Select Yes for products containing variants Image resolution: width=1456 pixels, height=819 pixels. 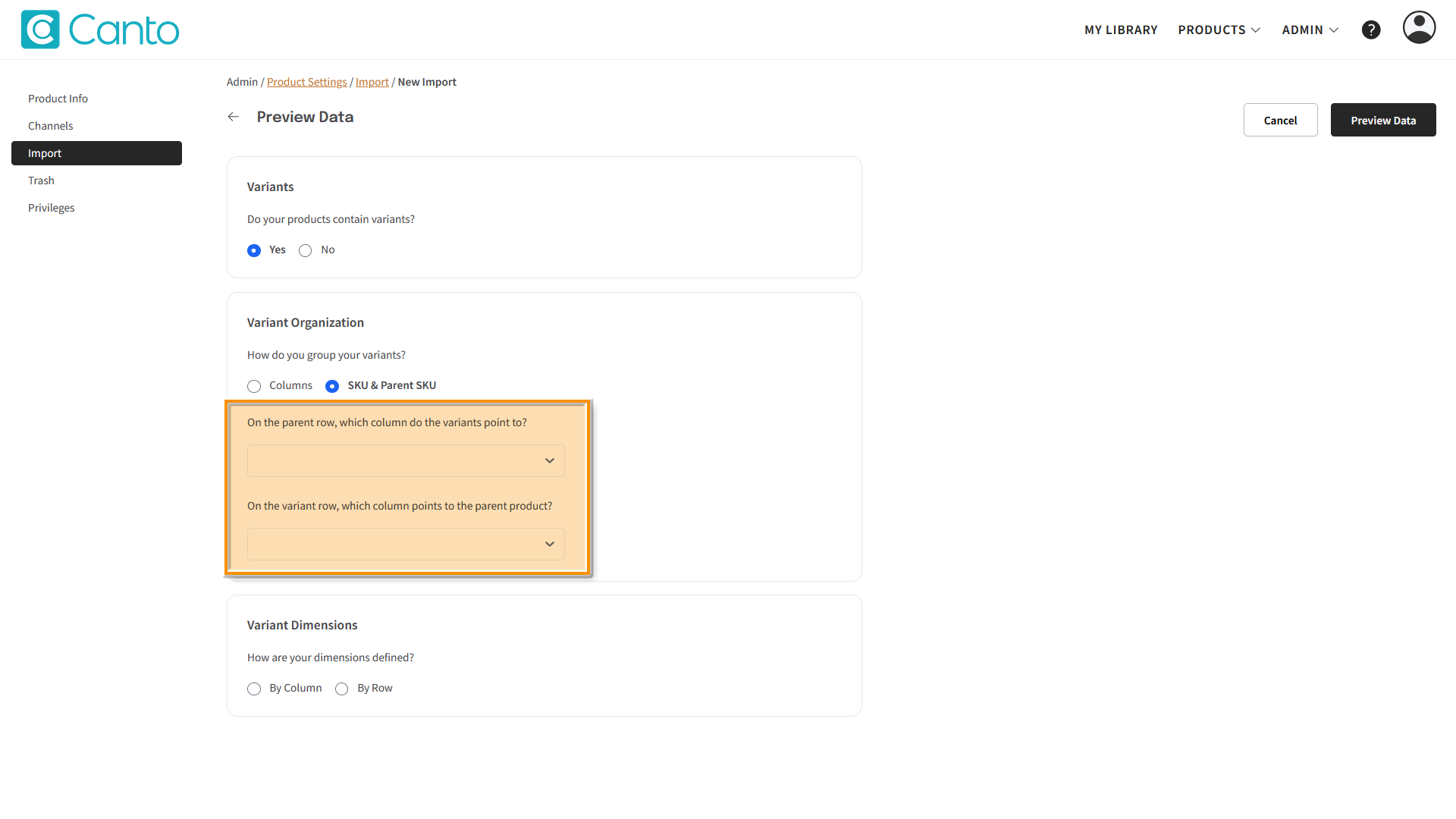[x=254, y=250]
